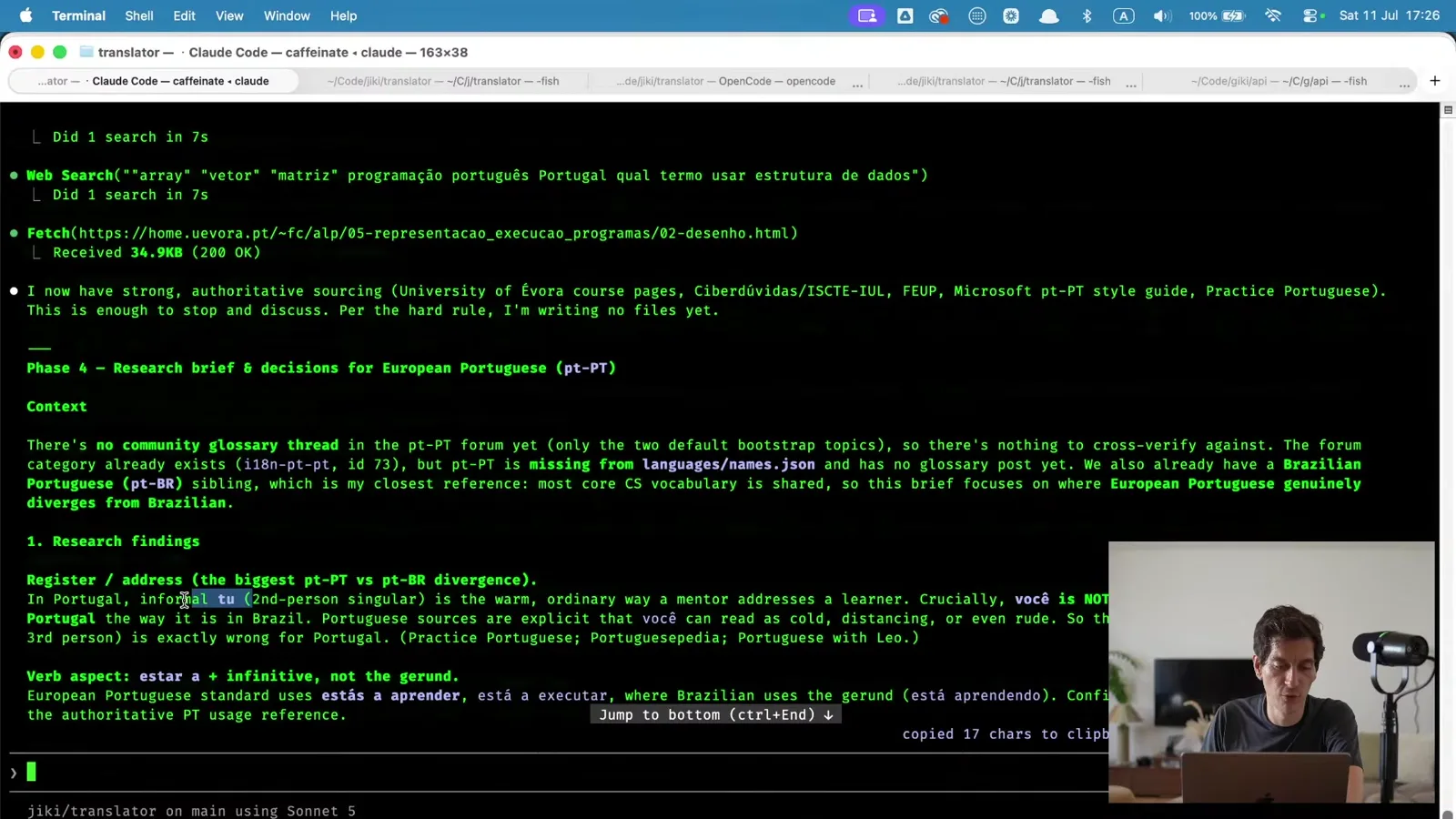Expand the ellipsis on the giki/api tab
The height and width of the screenshot is (819, 1456).
[x=1404, y=83]
